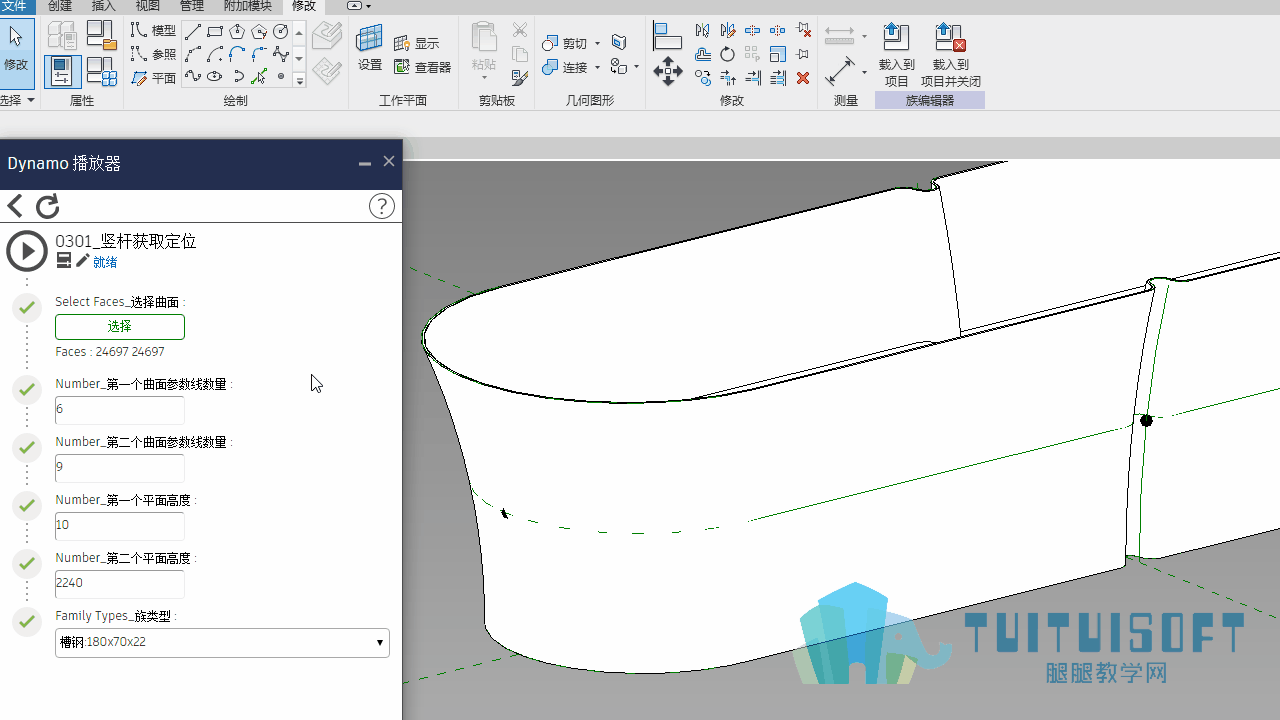
Task: Select the Move tool
Action: coord(668,72)
